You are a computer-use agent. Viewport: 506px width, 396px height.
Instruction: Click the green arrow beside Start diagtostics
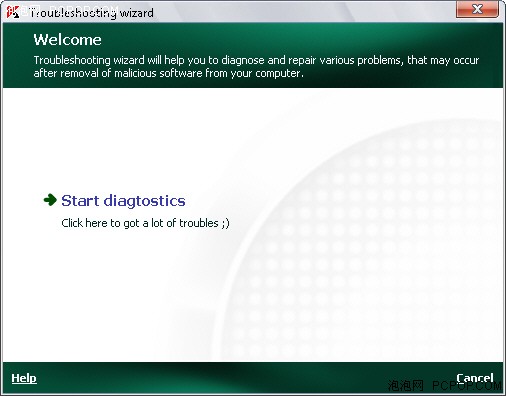click(x=50, y=200)
